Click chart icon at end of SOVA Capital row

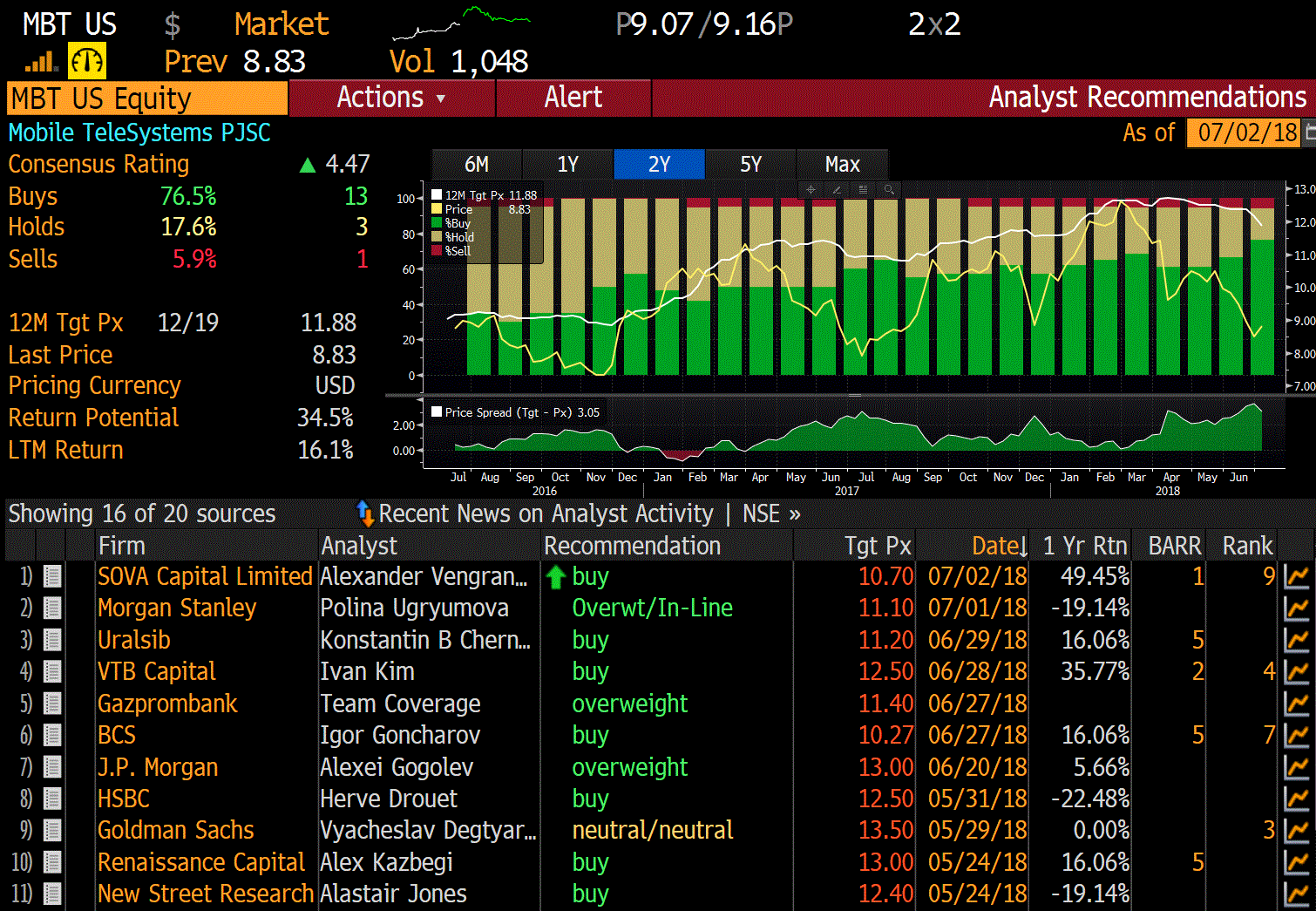1297,577
